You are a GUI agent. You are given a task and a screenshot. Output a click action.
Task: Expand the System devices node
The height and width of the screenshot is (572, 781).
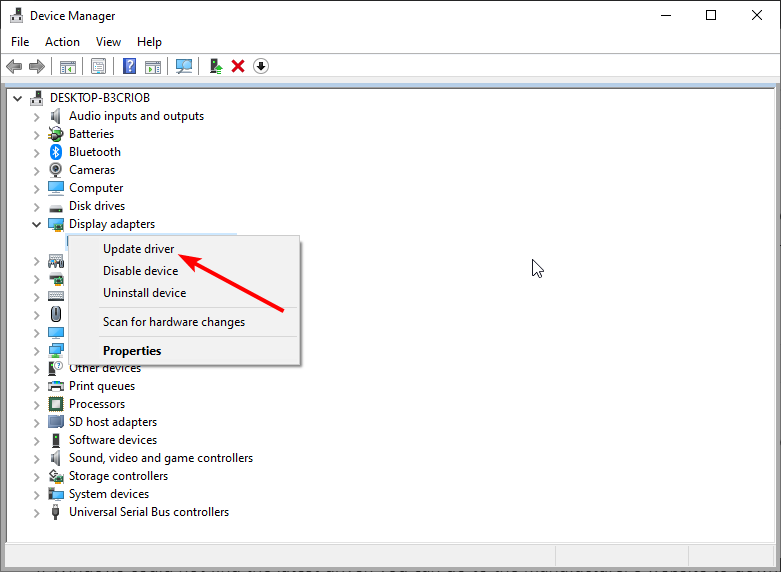pyautogui.click(x=36, y=495)
